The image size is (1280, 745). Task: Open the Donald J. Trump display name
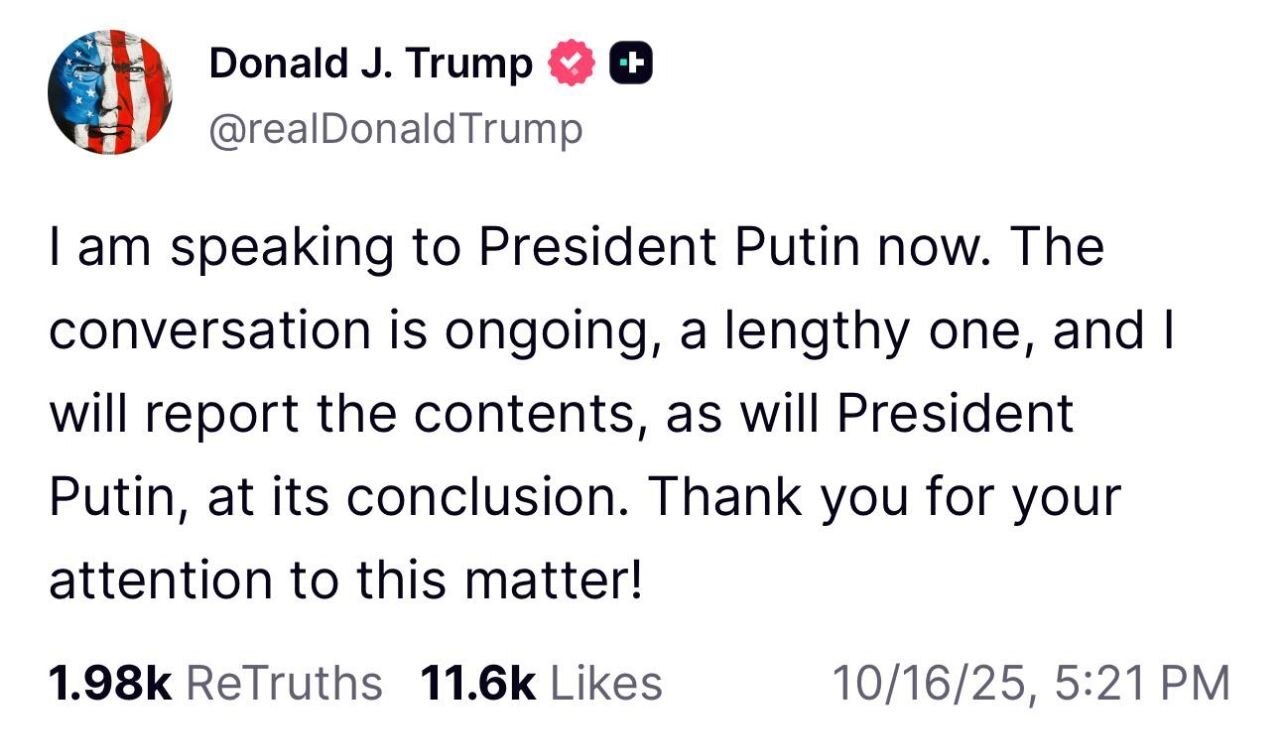coord(371,66)
